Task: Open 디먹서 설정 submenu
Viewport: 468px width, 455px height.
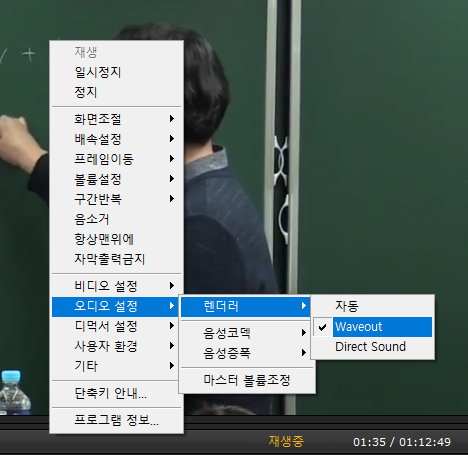Action: (116, 326)
